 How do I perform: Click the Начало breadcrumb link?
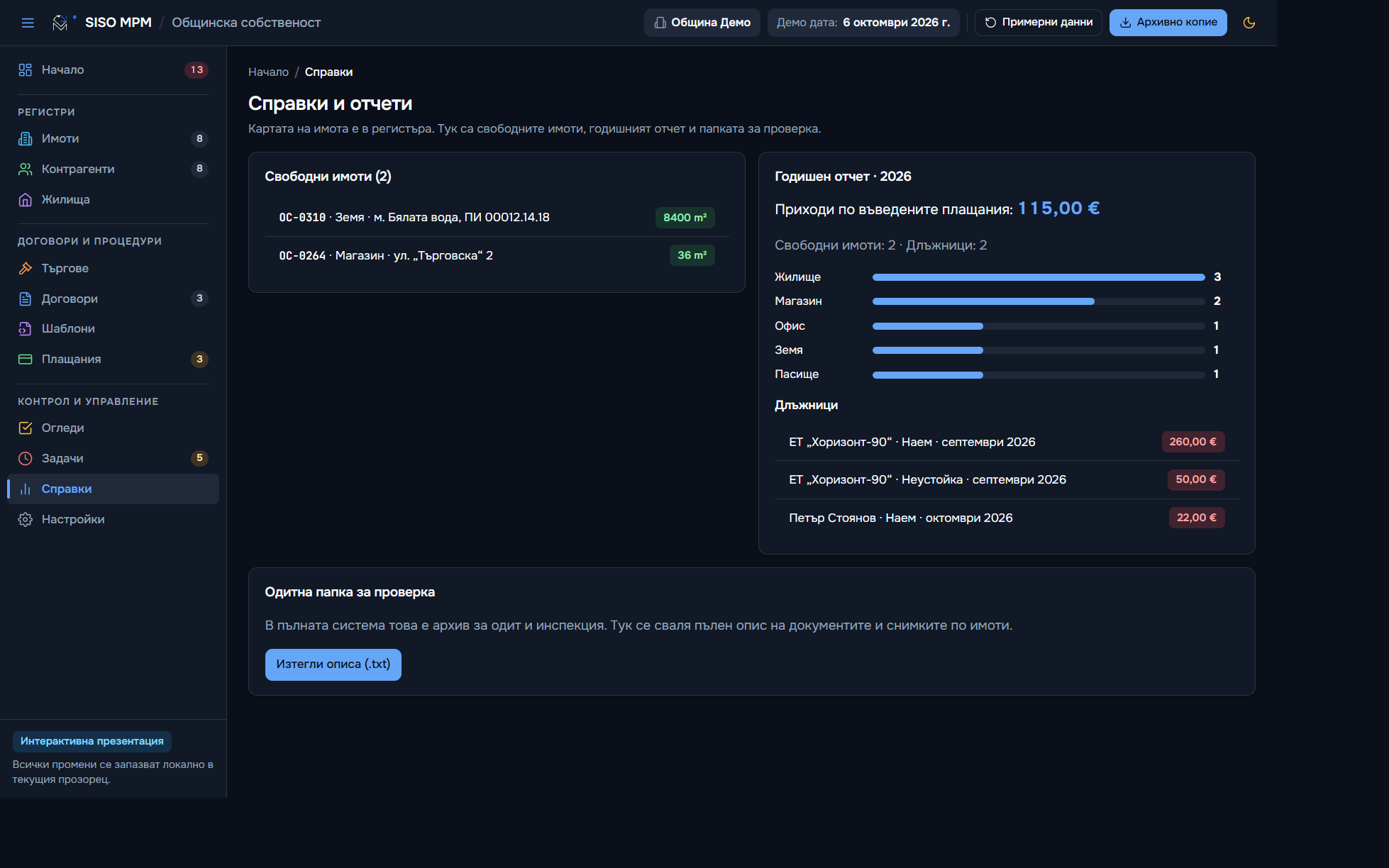268,72
